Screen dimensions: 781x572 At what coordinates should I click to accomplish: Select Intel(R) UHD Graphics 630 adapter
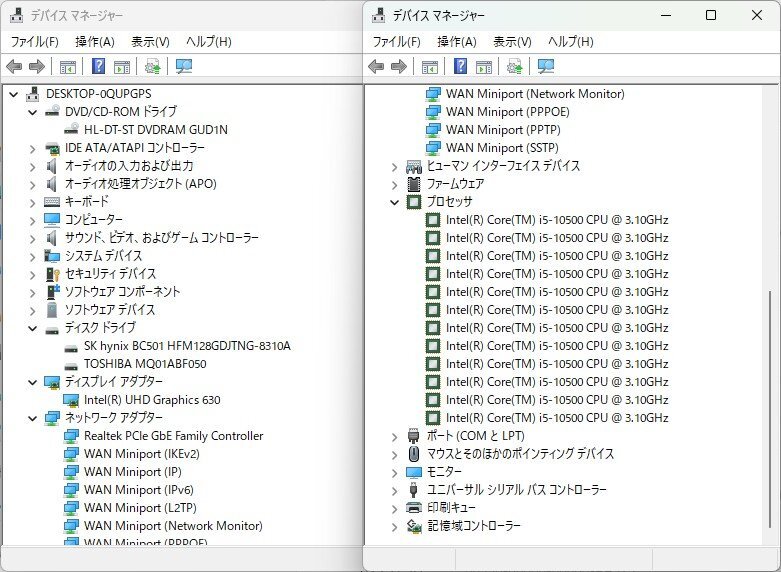click(x=152, y=400)
